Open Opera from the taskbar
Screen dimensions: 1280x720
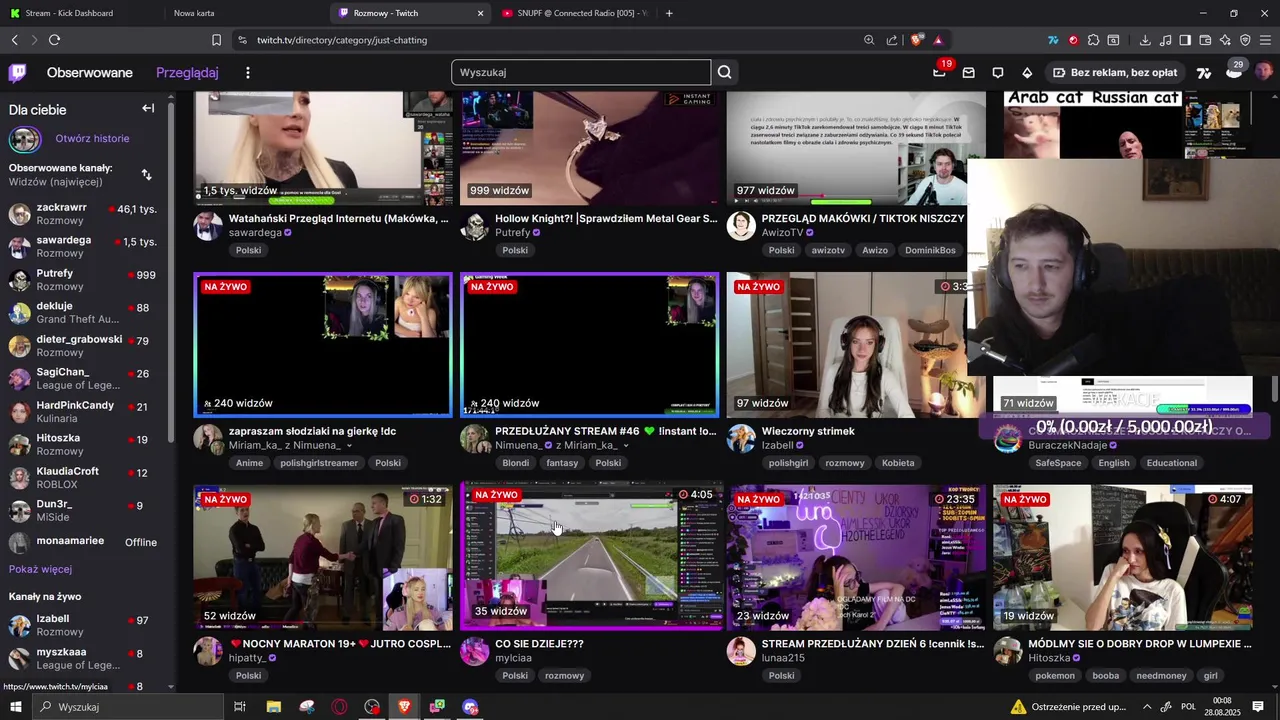tap(339, 707)
